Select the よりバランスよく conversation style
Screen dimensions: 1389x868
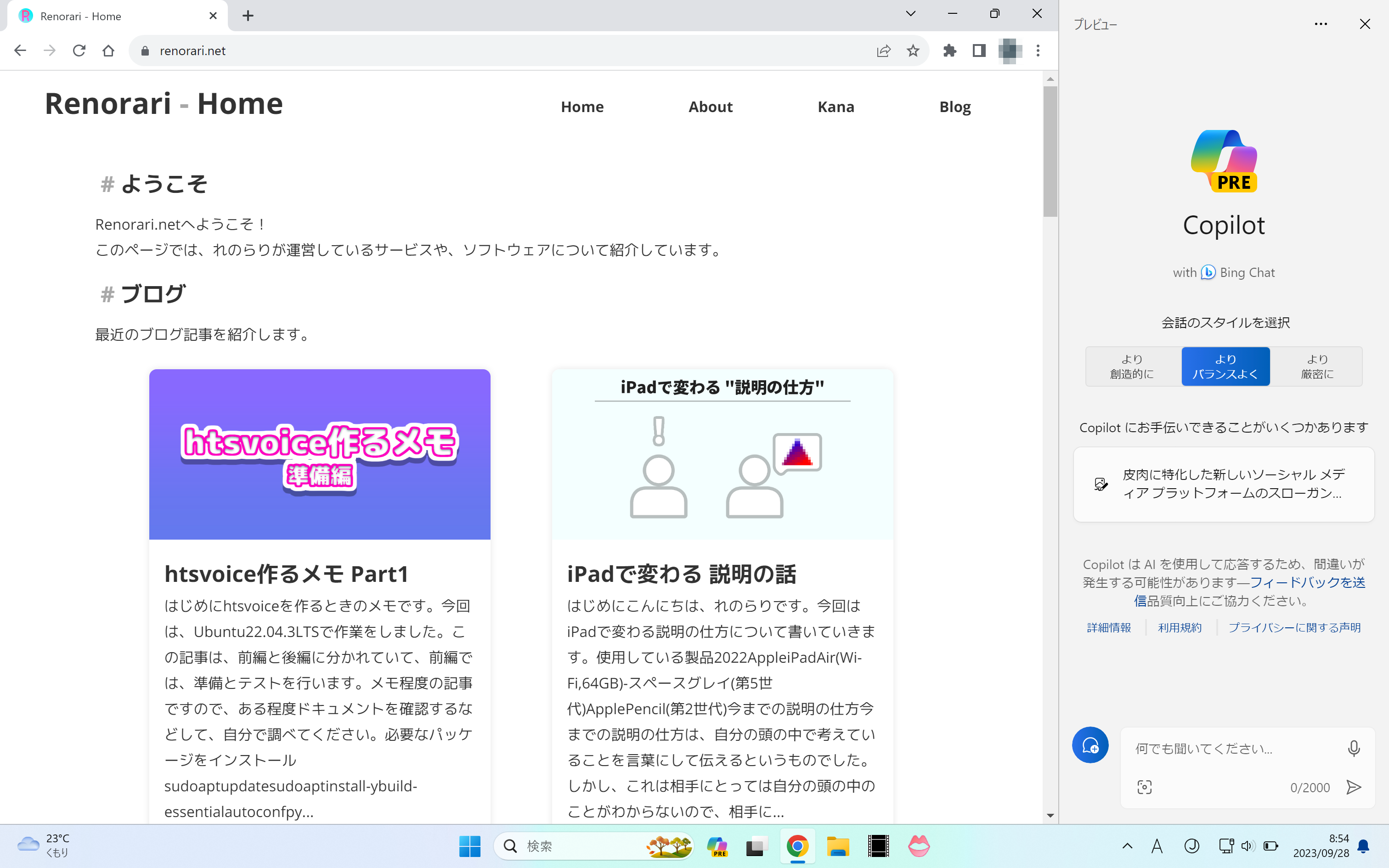(x=1225, y=366)
